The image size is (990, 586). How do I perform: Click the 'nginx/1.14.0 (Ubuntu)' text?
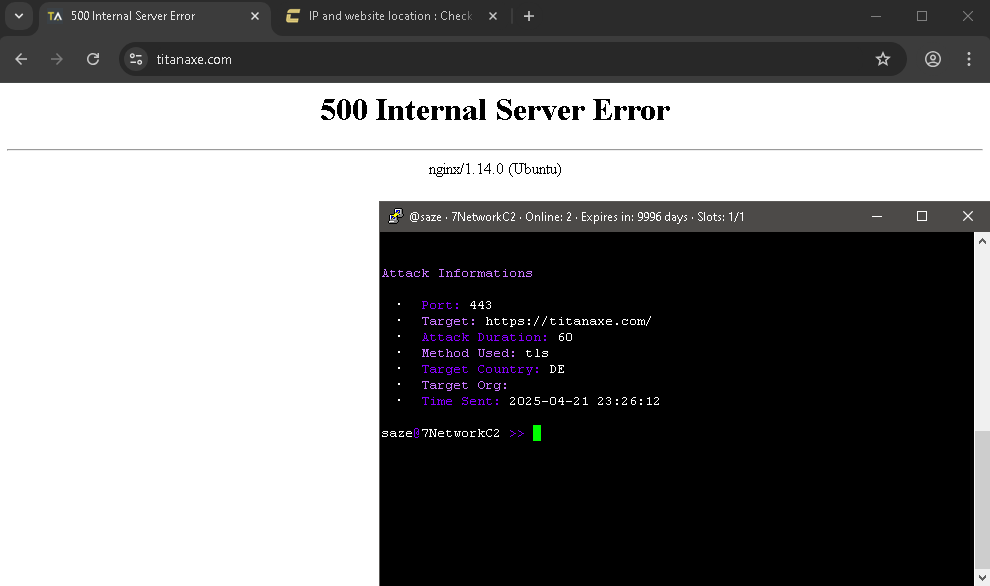(x=495, y=169)
